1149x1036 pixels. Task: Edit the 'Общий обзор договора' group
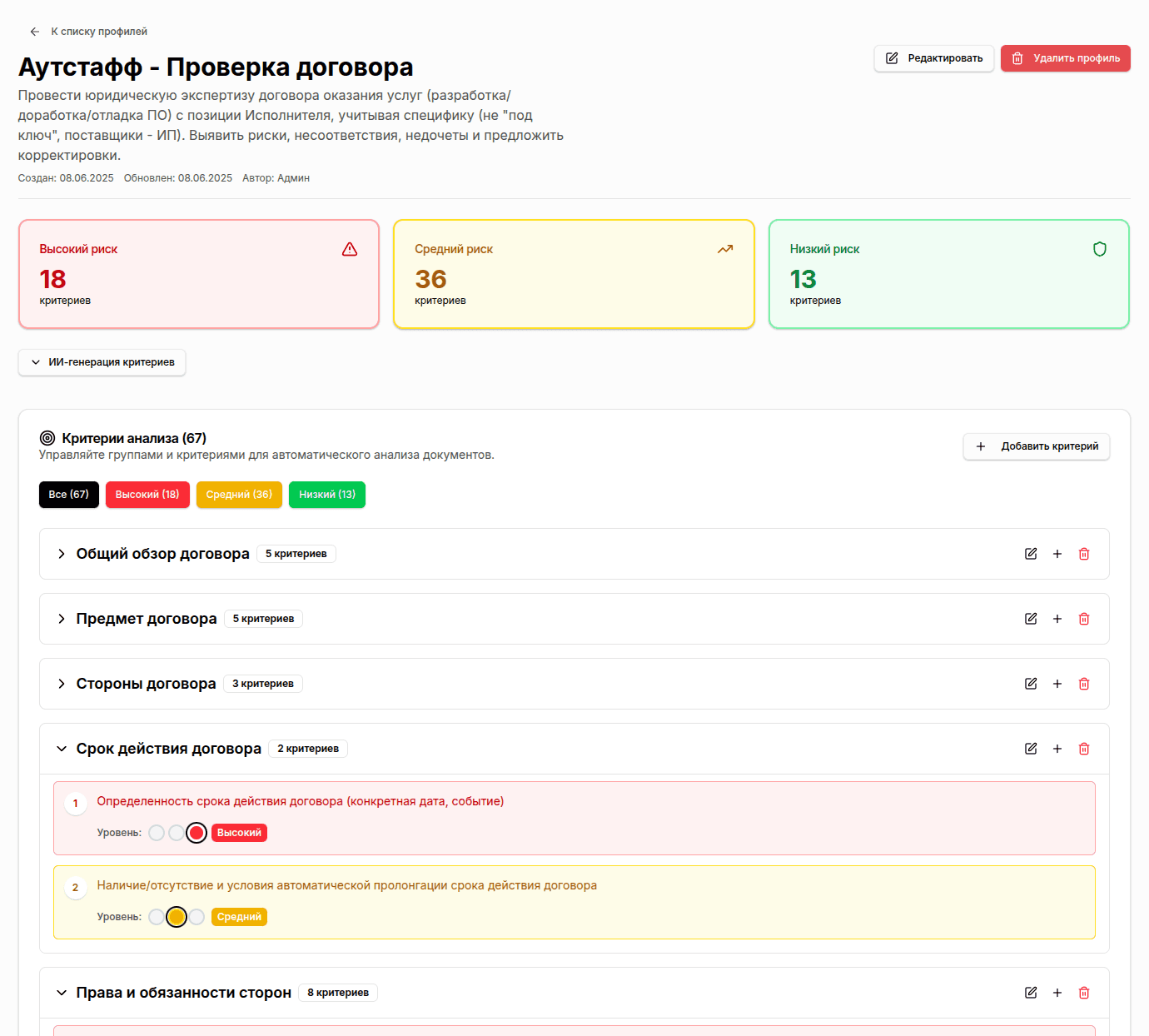click(1031, 554)
